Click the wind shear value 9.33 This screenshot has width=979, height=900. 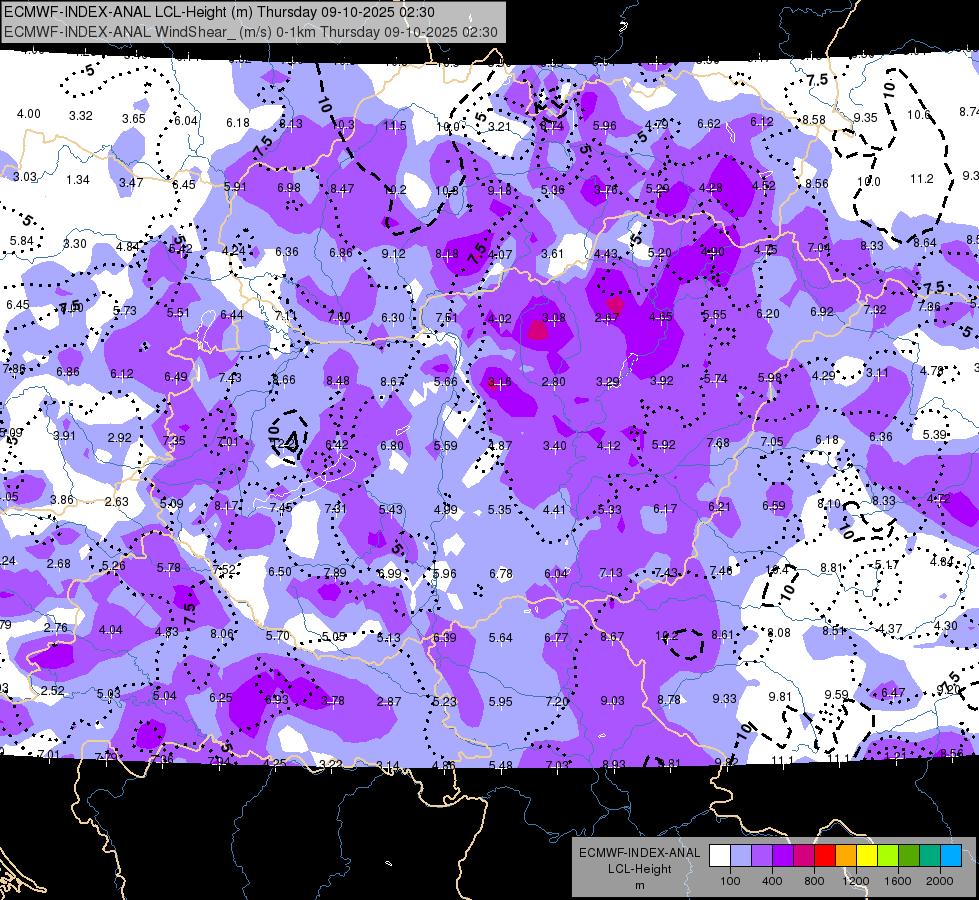(724, 698)
